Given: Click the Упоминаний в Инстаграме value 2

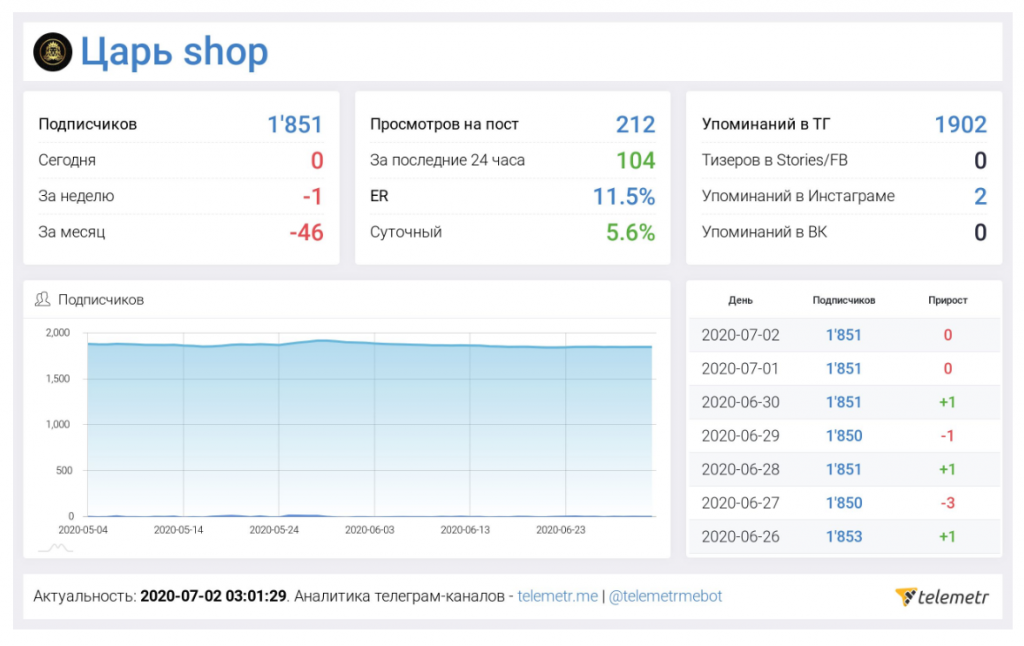Looking at the screenshot, I should (x=980, y=197).
